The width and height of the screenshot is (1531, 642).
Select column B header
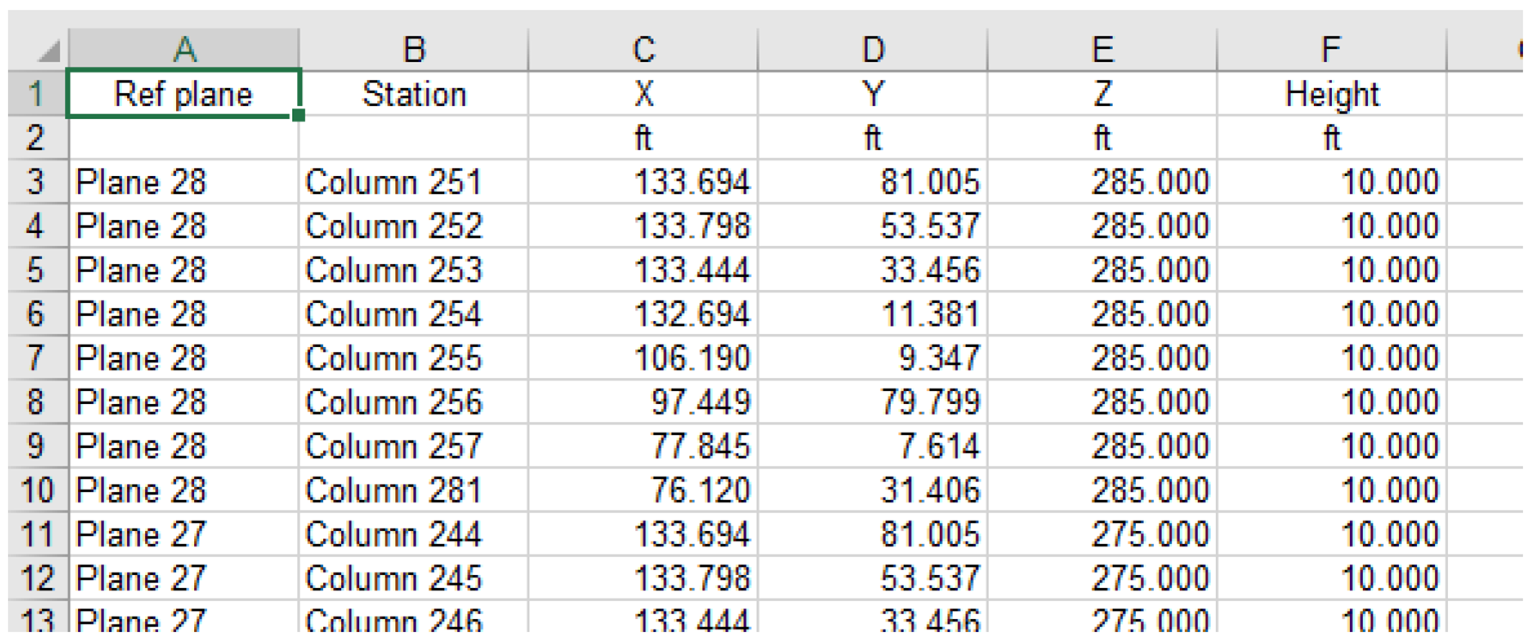click(x=414, y=49)
